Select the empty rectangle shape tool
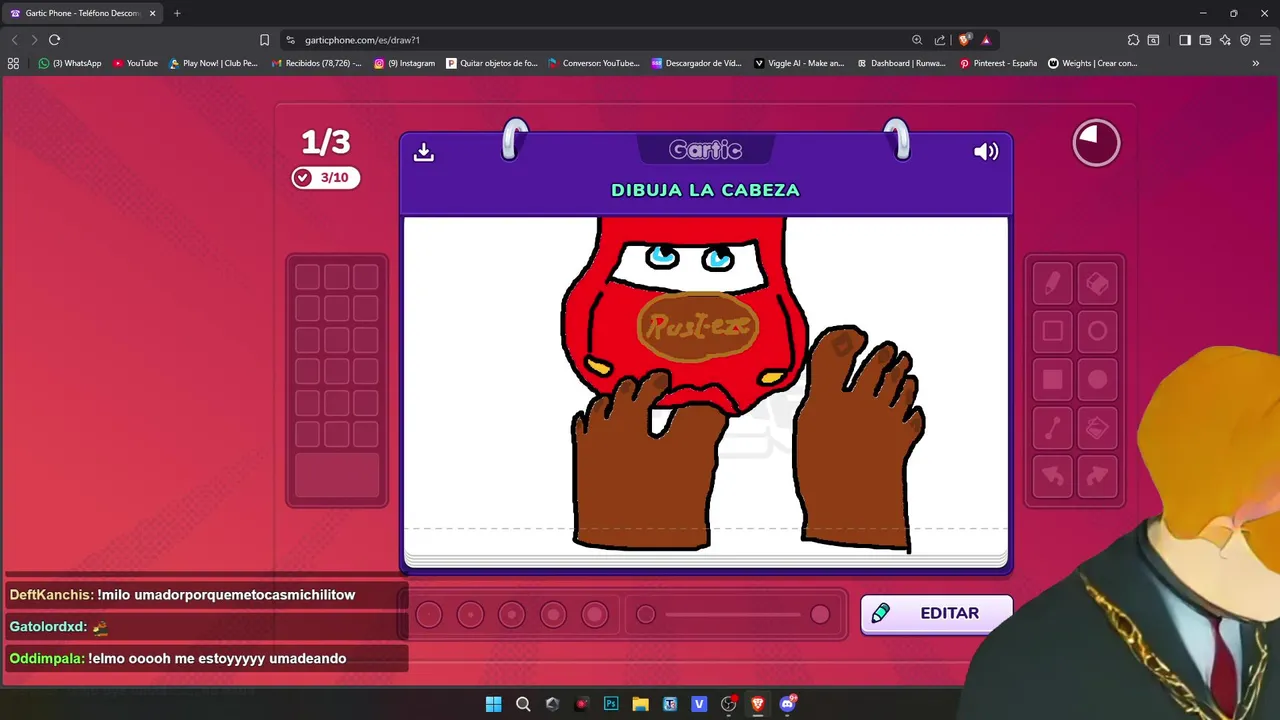The height and width of the screenshot is (720, 1280). (1052, 331)
